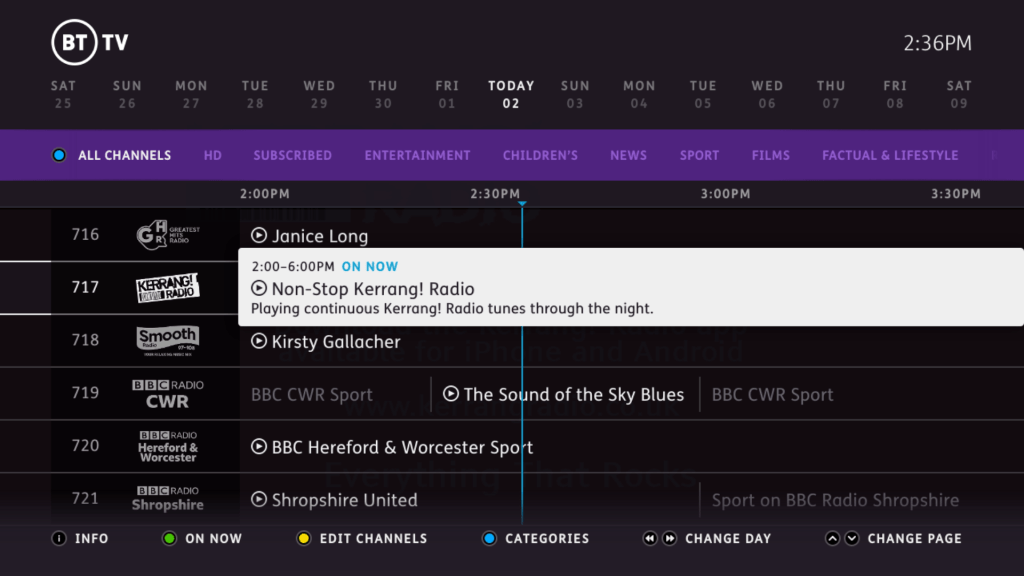This screenshot has height=576, width=1024.
Task: Click the Greatest Hits Radio logo
Action: point(168,235)
